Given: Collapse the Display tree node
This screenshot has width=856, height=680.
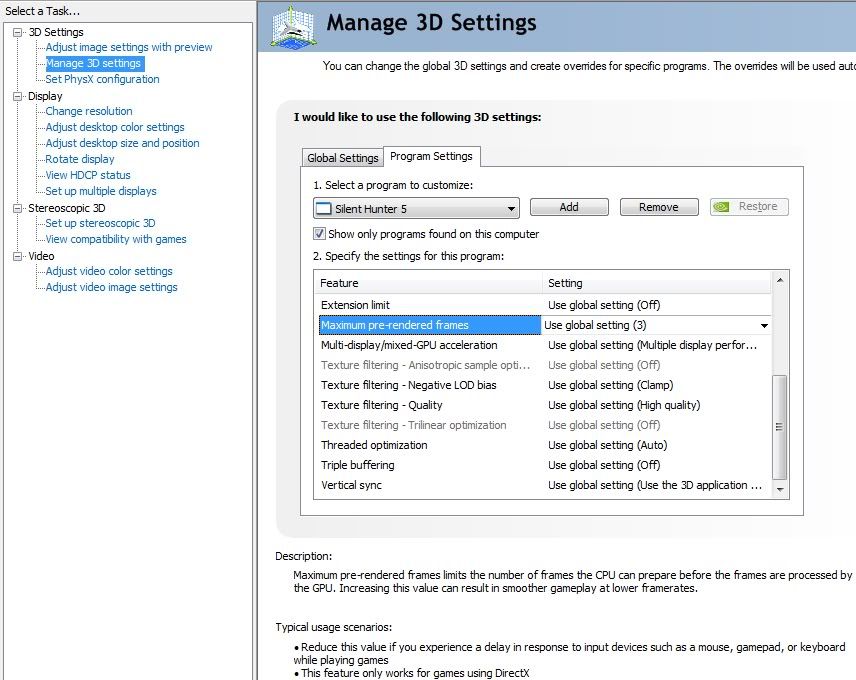Looking at the screenshot, I should (17, 96).
